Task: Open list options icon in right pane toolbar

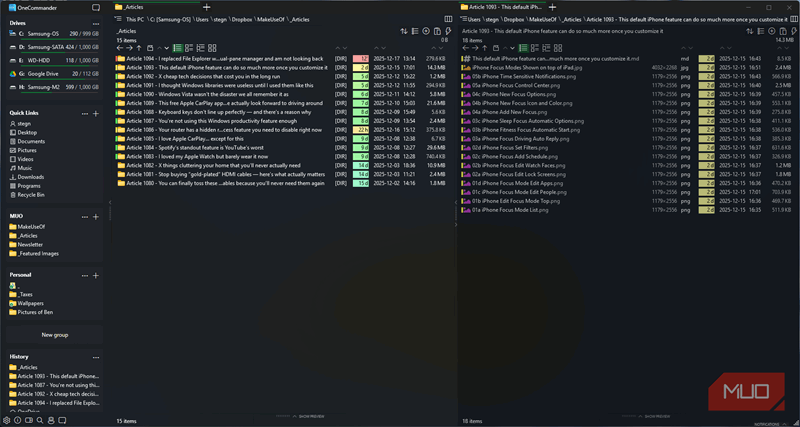Action: (x=761, y=31)
